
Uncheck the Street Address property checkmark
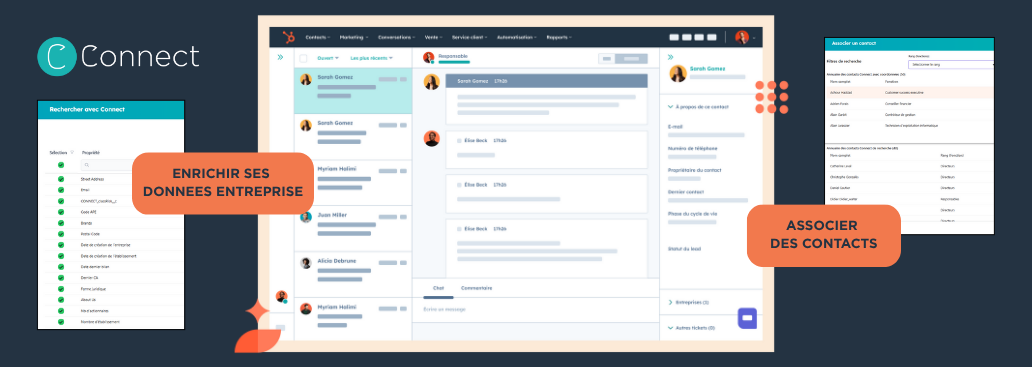pos(61,178)
